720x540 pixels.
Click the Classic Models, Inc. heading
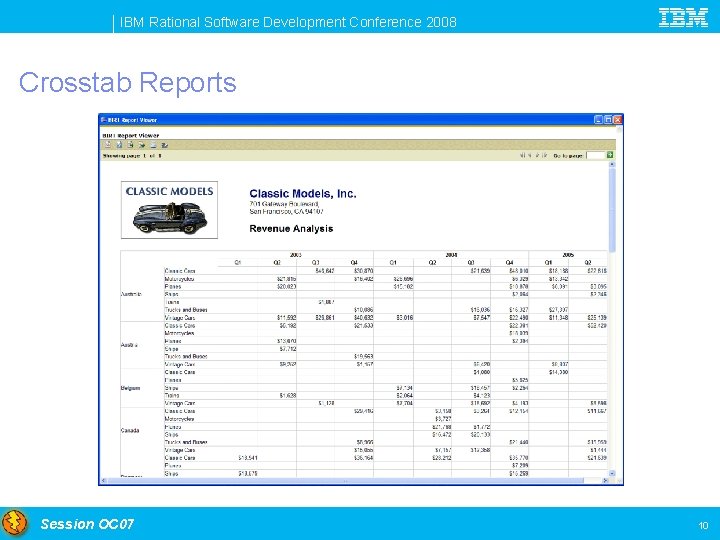coord(303,194)
